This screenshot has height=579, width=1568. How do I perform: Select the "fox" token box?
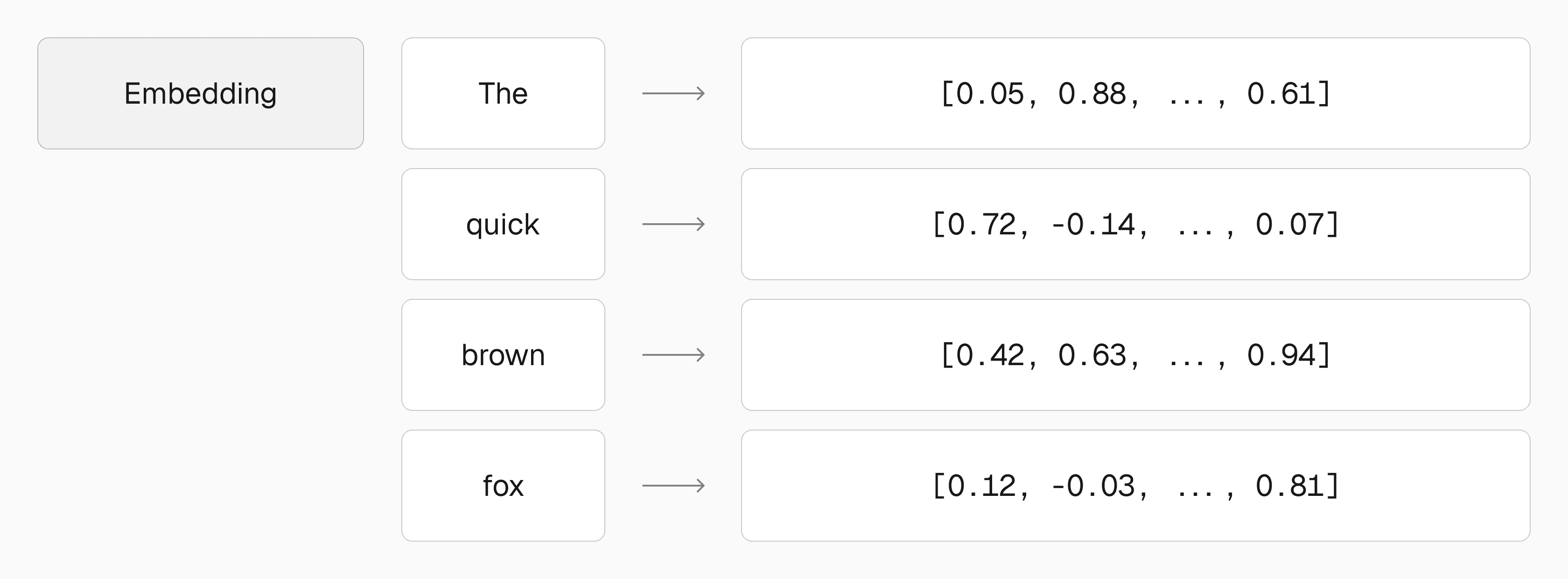[503, 486]
